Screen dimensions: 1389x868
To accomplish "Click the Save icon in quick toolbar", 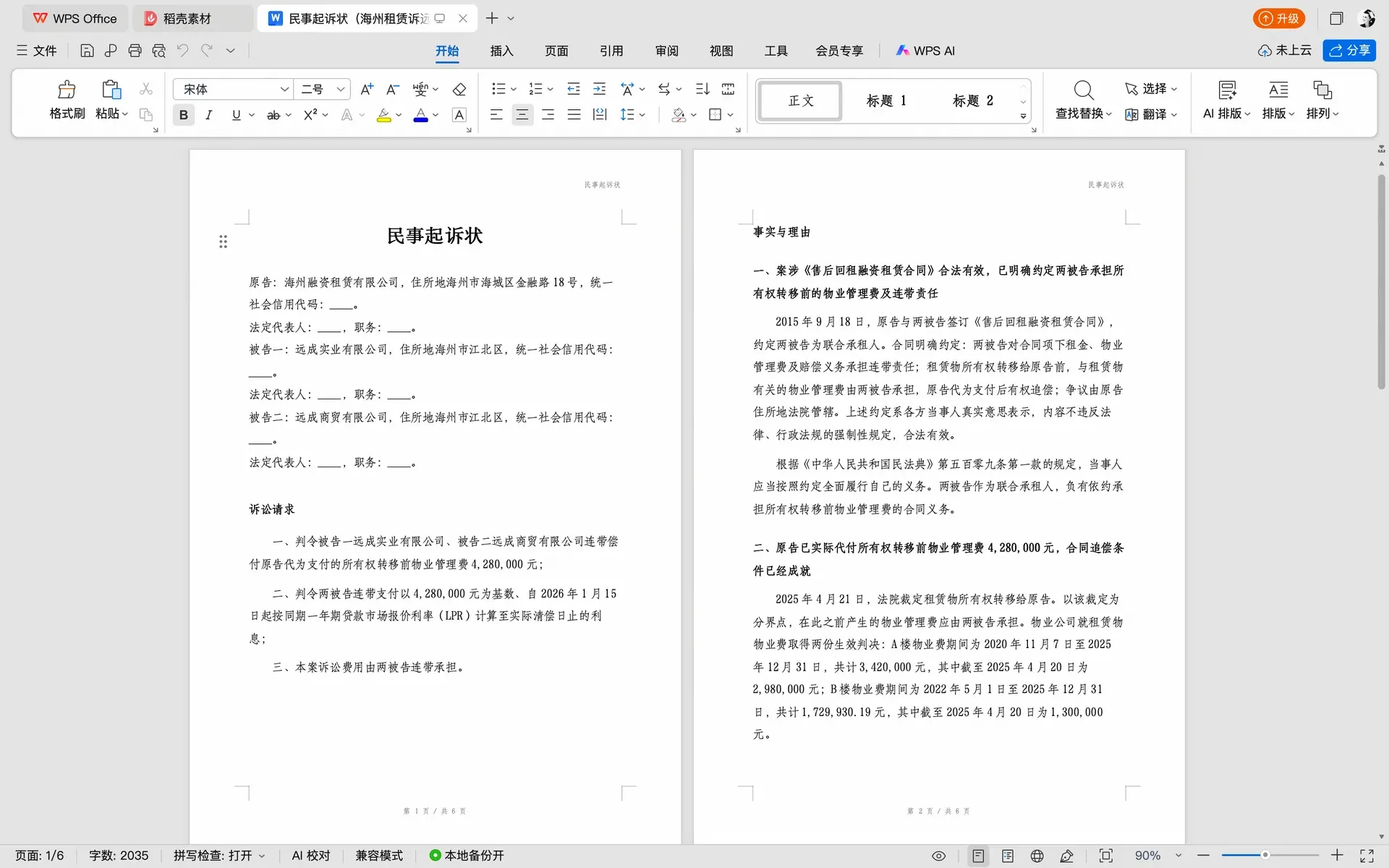I will click(87, 51).
